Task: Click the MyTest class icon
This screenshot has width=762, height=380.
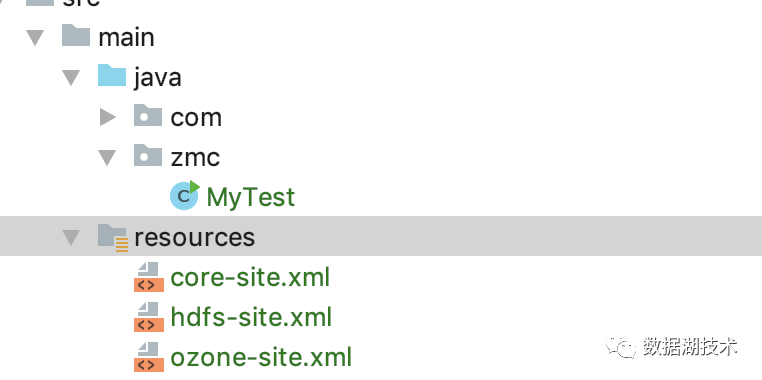Action: pos(185,195)
